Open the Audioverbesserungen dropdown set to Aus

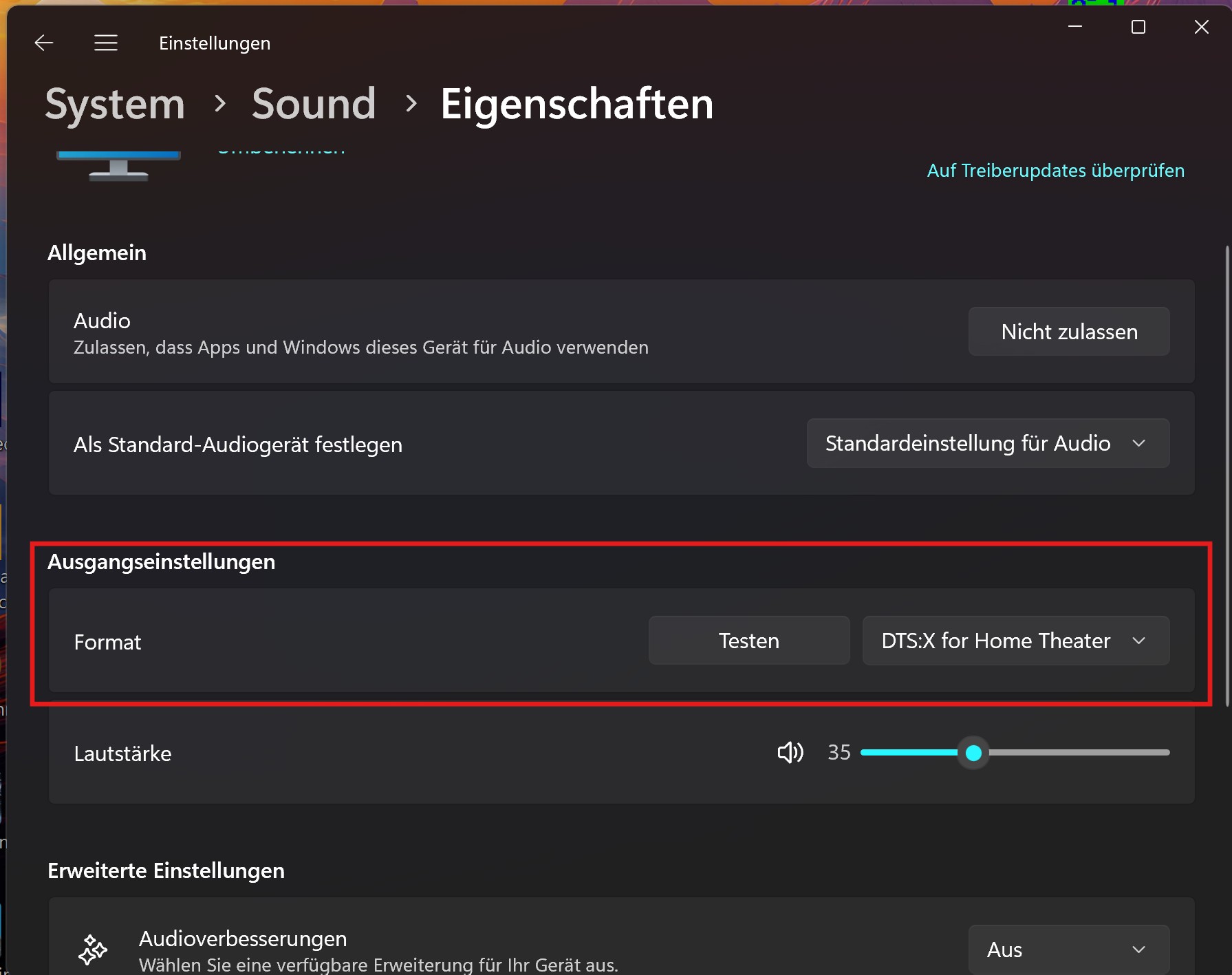1068,949
